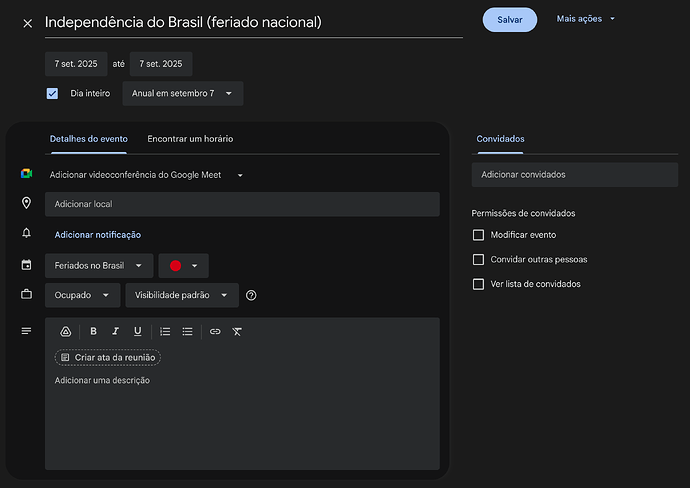Insert a numbered list in the description
This screenshot has width=690, height=488.
point(165,331)
